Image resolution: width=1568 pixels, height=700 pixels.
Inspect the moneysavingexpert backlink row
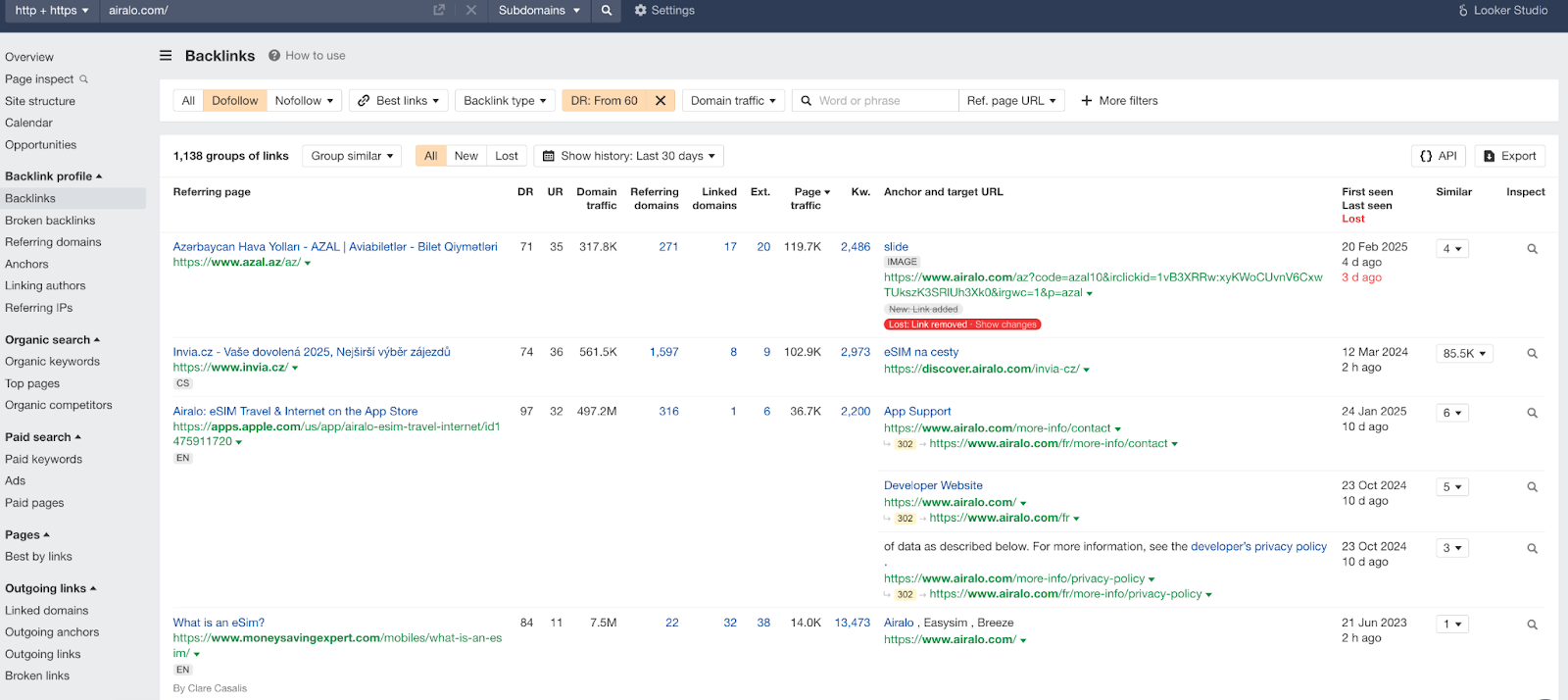pyautogui.click(x=1532, y=625)
